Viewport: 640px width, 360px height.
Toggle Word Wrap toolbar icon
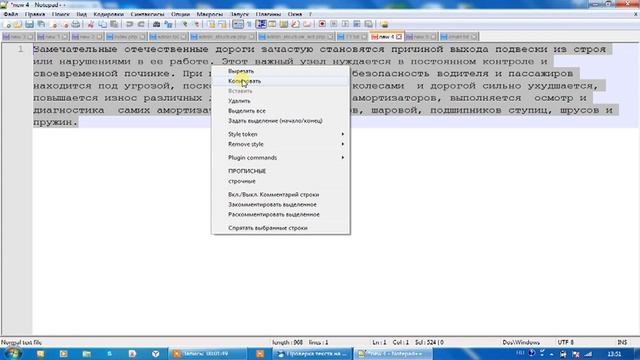pos(238,24)
